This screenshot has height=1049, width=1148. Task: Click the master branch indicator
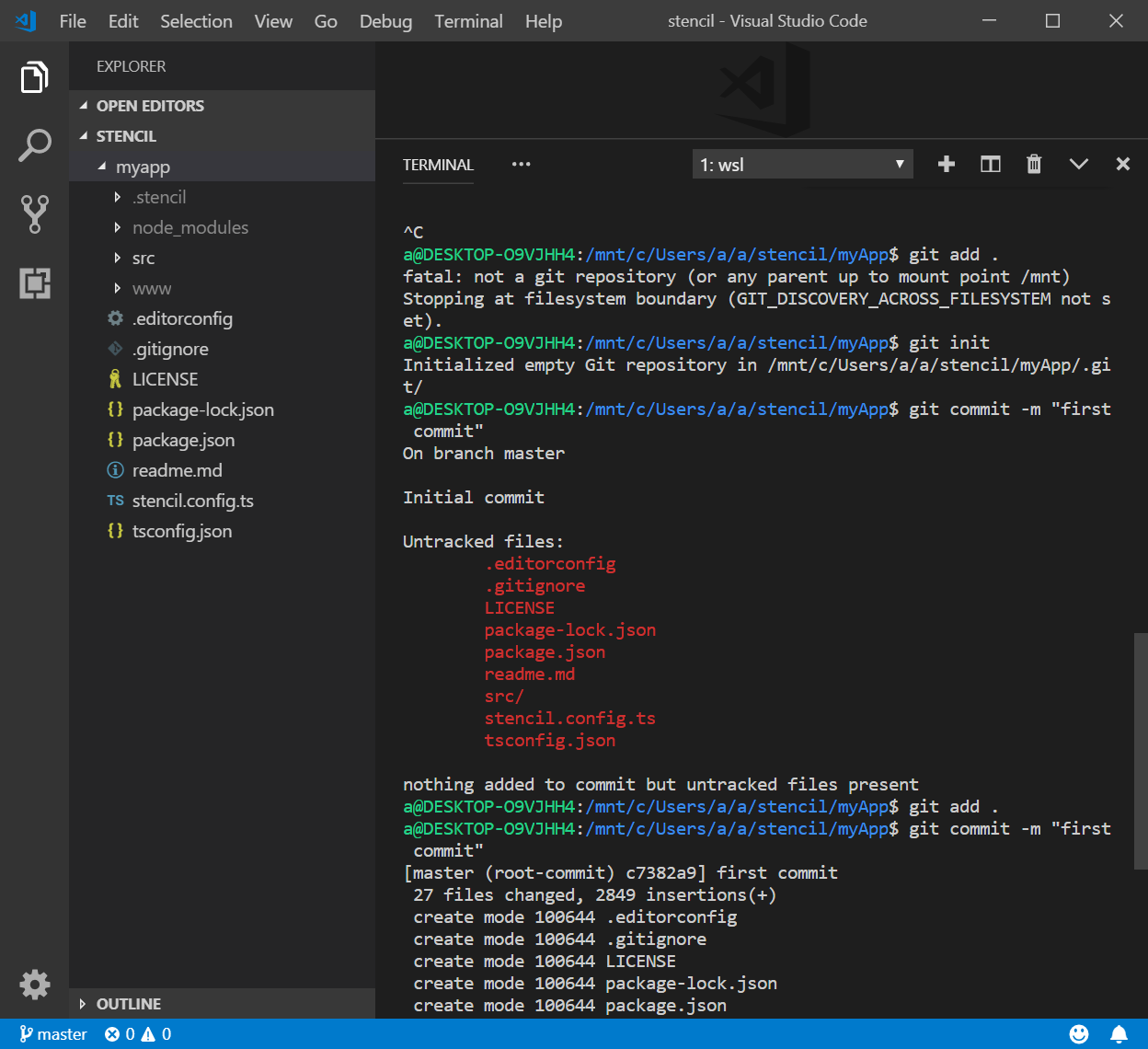[x=53, y=1034]
